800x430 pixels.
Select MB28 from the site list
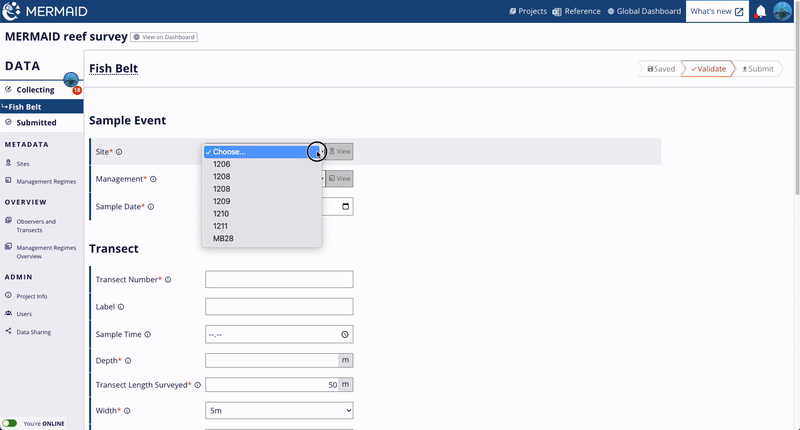tap(223, 239)
